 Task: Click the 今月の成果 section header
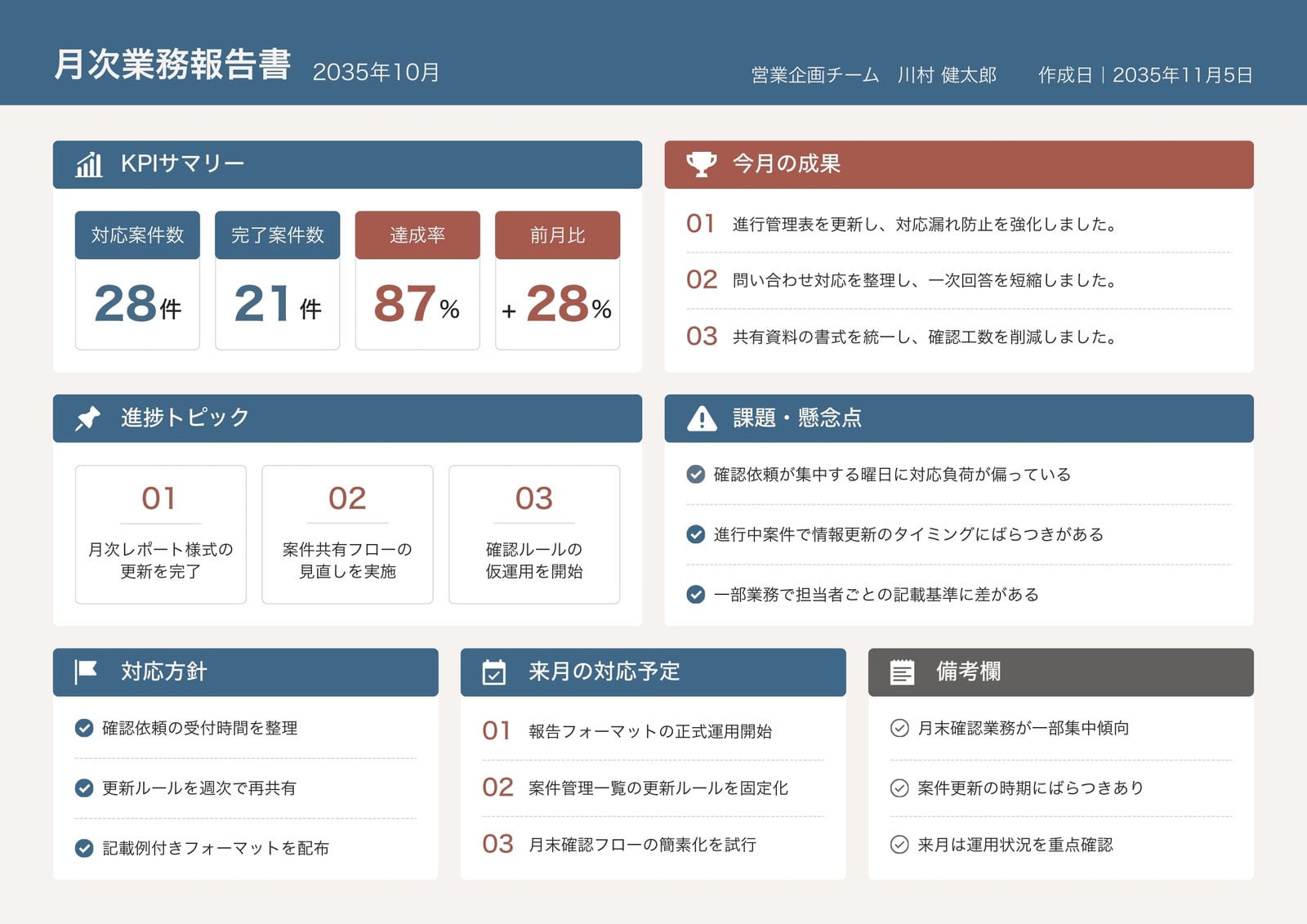(x=959, y=165)
